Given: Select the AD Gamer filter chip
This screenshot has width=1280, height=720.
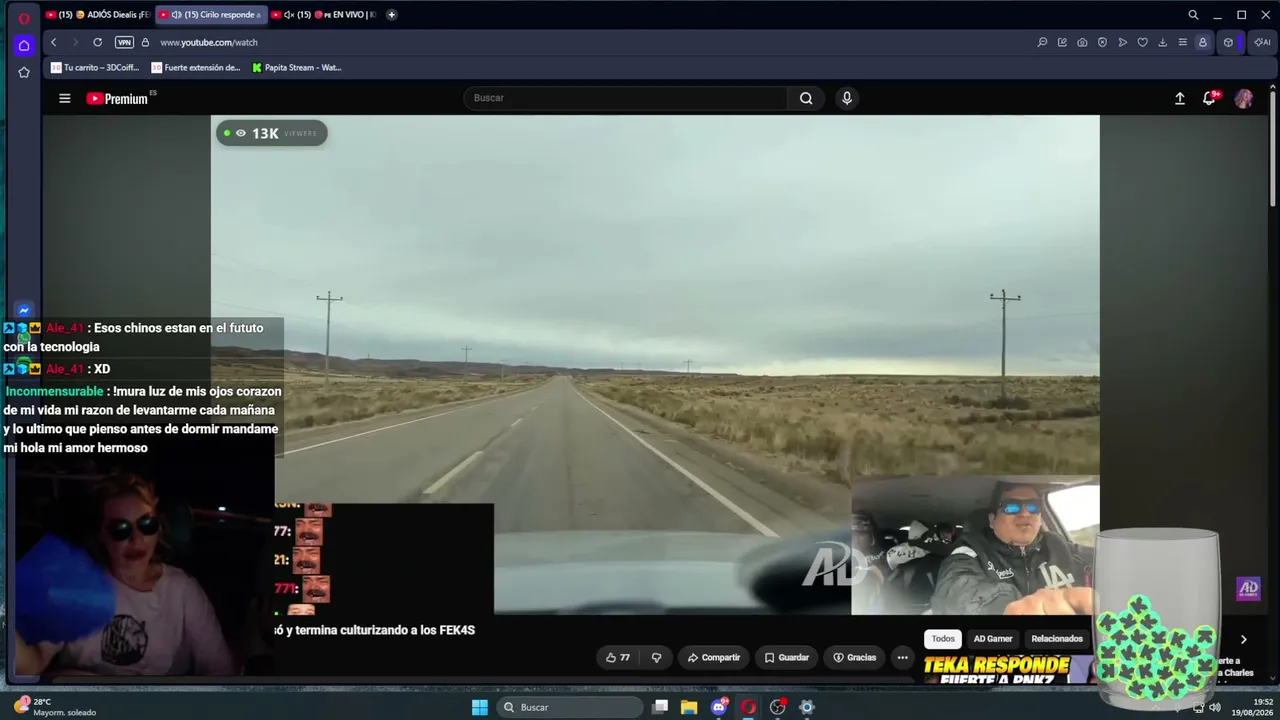Looking at the screenshot, I should point(993,639).
